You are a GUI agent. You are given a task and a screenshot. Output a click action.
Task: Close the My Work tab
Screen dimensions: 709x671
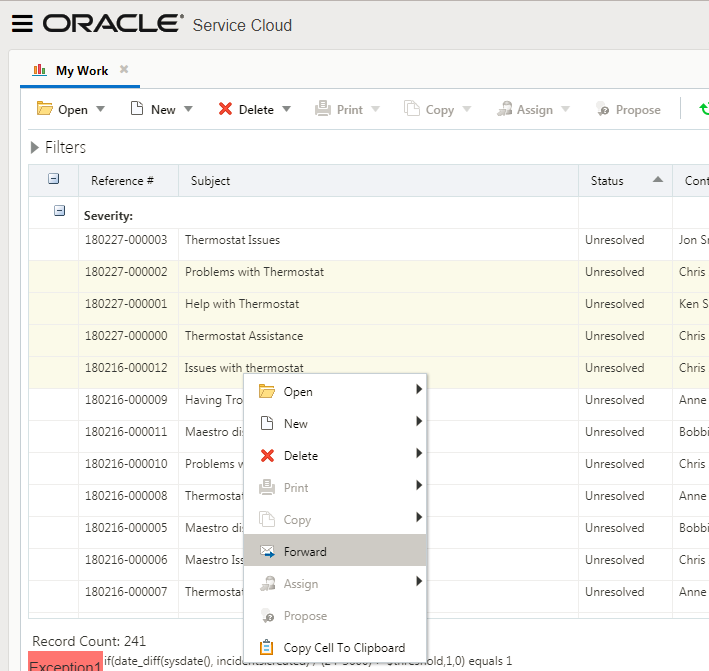[x=124, y=70]
